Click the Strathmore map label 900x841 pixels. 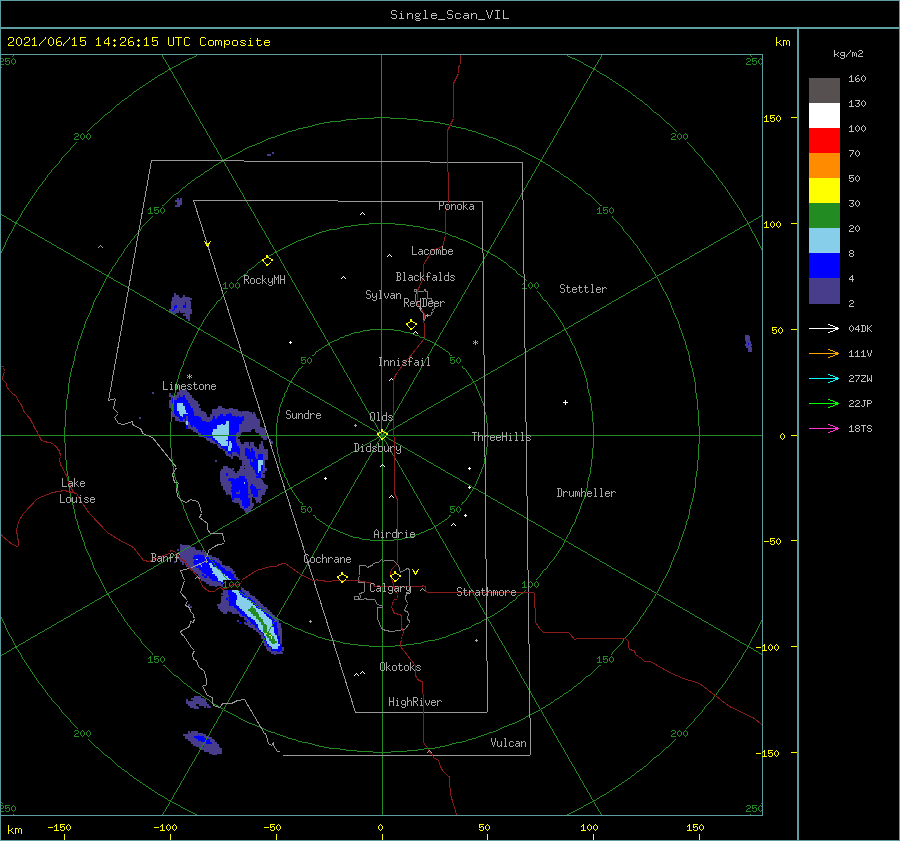coord(486,592)
